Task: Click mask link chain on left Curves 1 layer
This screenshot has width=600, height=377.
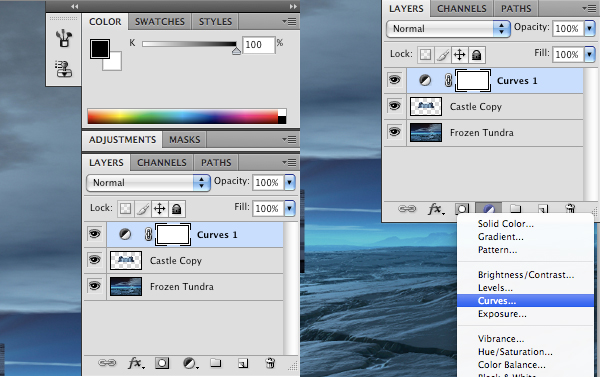Action: click(x=148, y=234)
